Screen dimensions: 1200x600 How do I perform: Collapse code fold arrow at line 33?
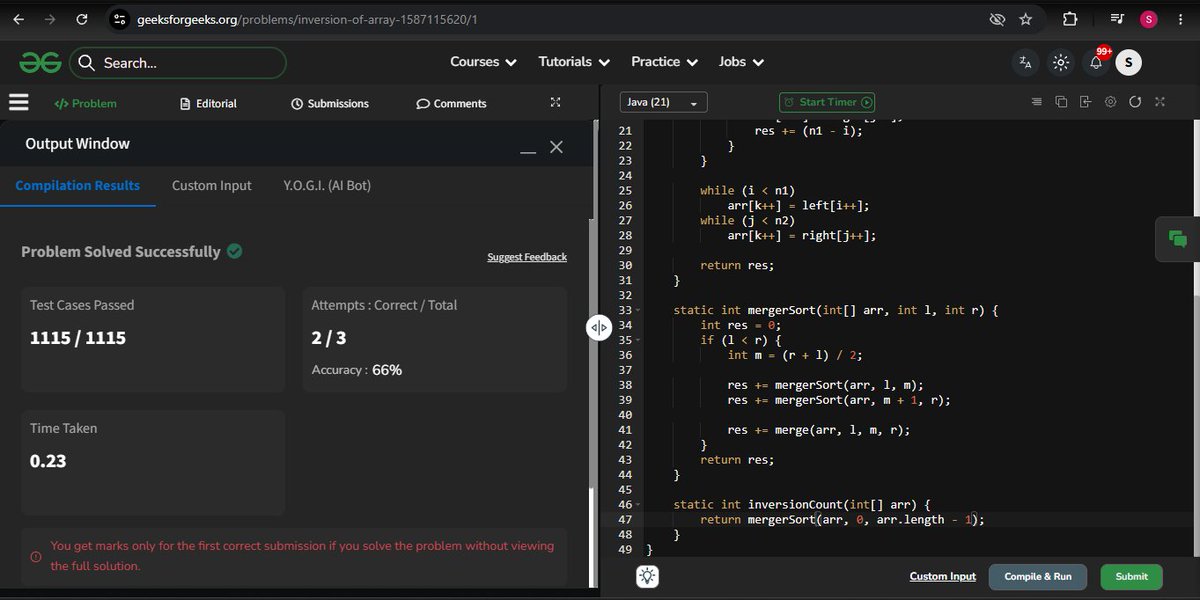pos(637,311)
